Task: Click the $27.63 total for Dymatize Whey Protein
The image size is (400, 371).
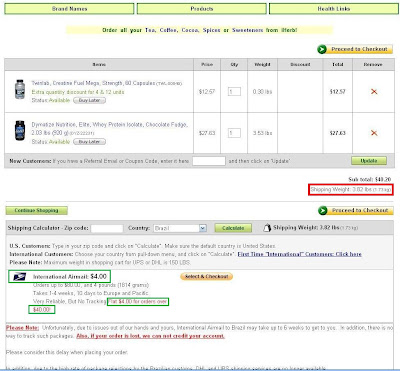Action: click(x=338, y=133)
